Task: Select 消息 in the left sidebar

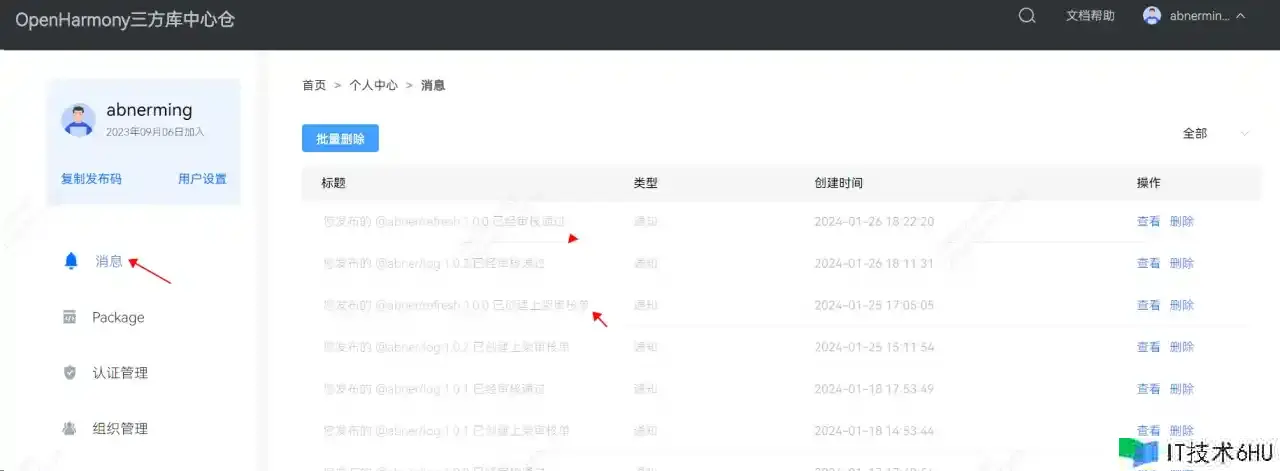Action: point(109,261)
